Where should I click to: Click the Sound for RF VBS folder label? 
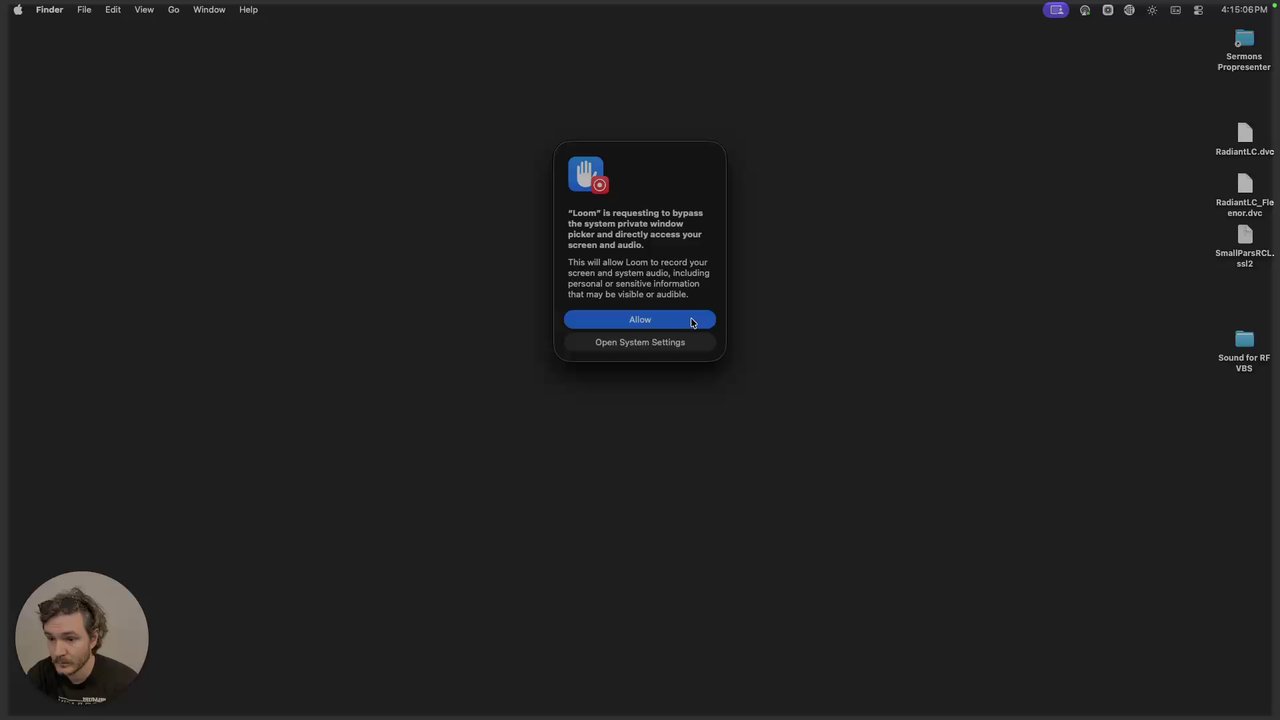click(x=1244, y=363)
